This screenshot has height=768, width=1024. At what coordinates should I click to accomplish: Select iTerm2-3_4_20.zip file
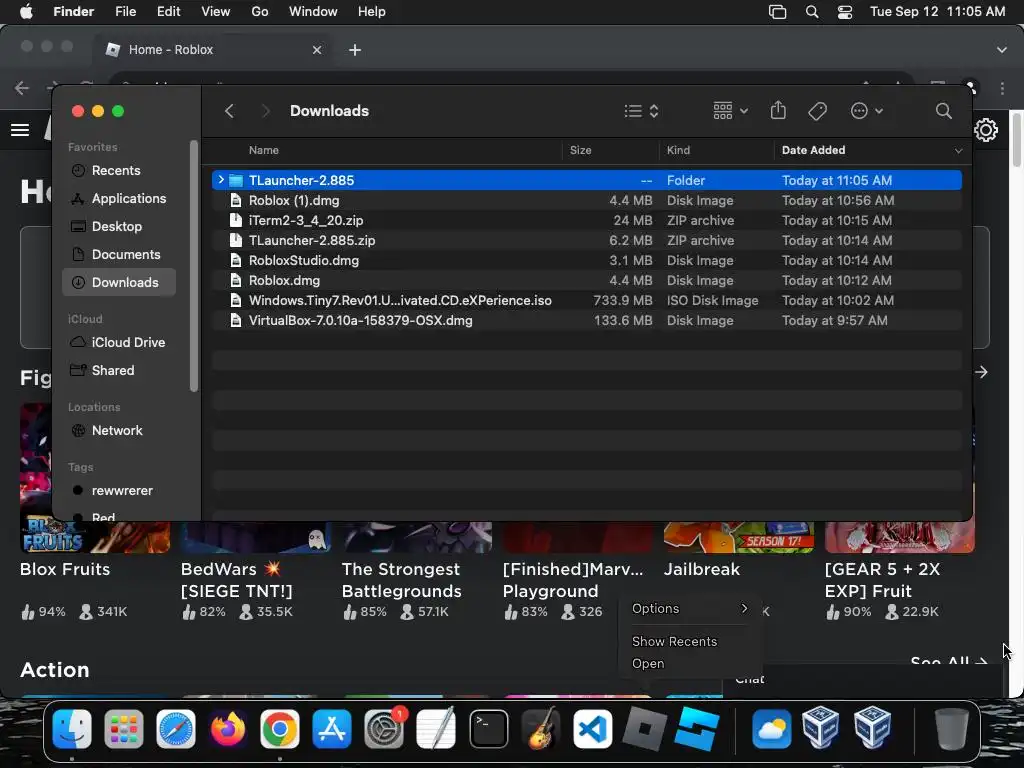tap(586, 220)
